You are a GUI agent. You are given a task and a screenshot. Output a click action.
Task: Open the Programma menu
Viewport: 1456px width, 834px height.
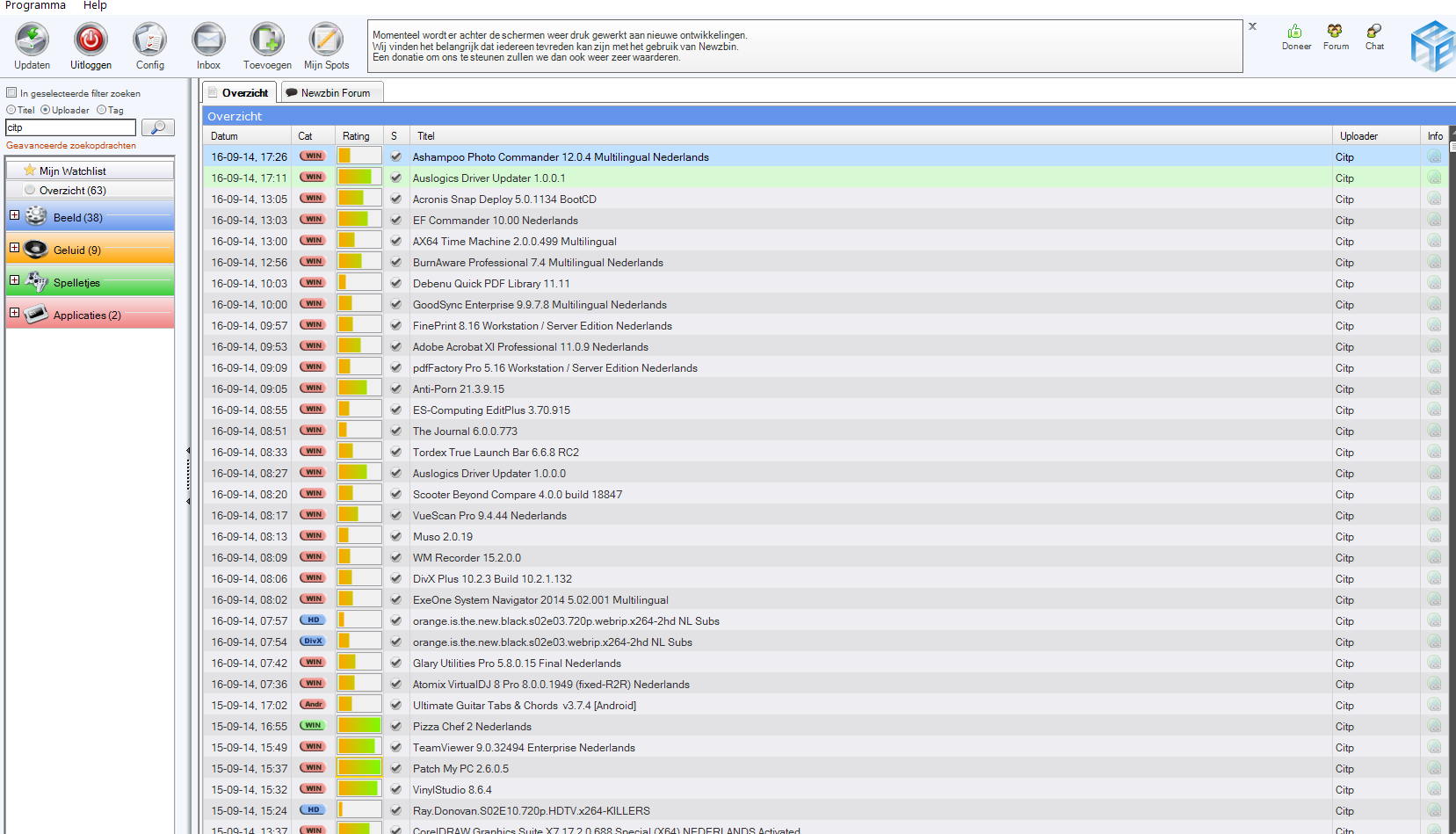[35, 6]
